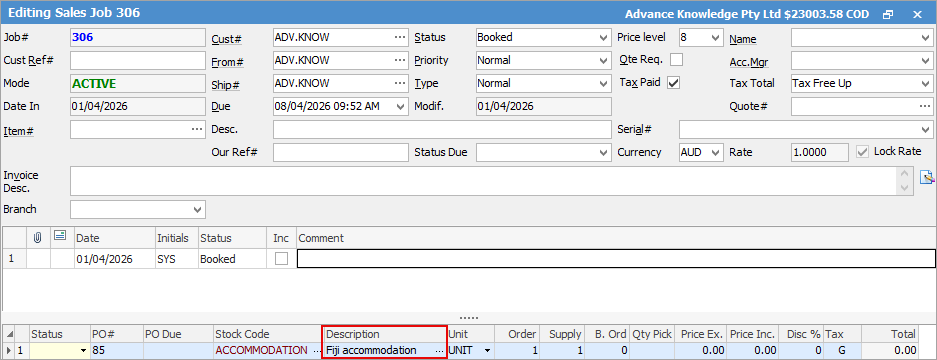Click the paperclip attachment column header

coord(38,238)
